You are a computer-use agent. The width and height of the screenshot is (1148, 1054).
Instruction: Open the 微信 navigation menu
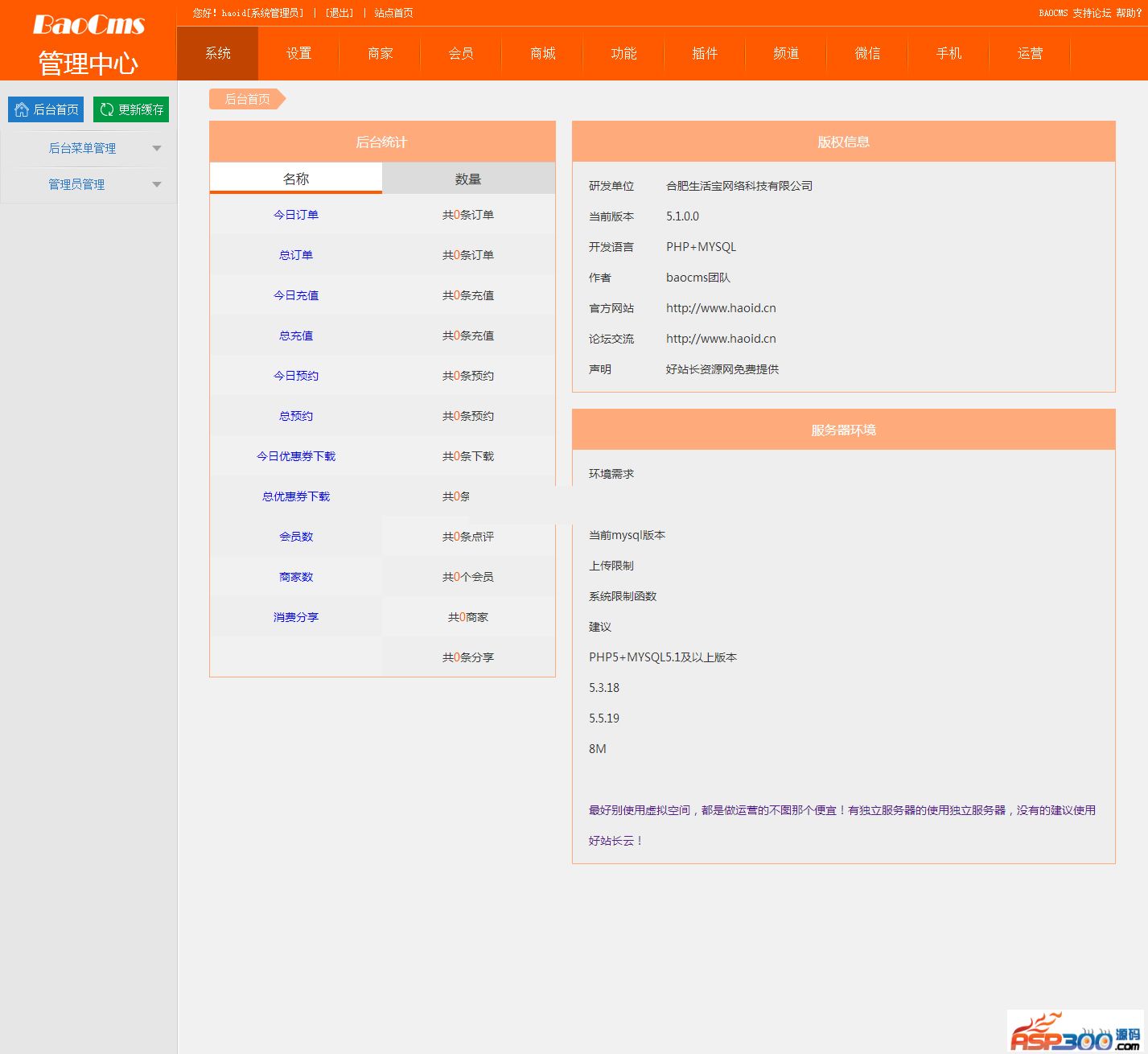tap(867, 53)
